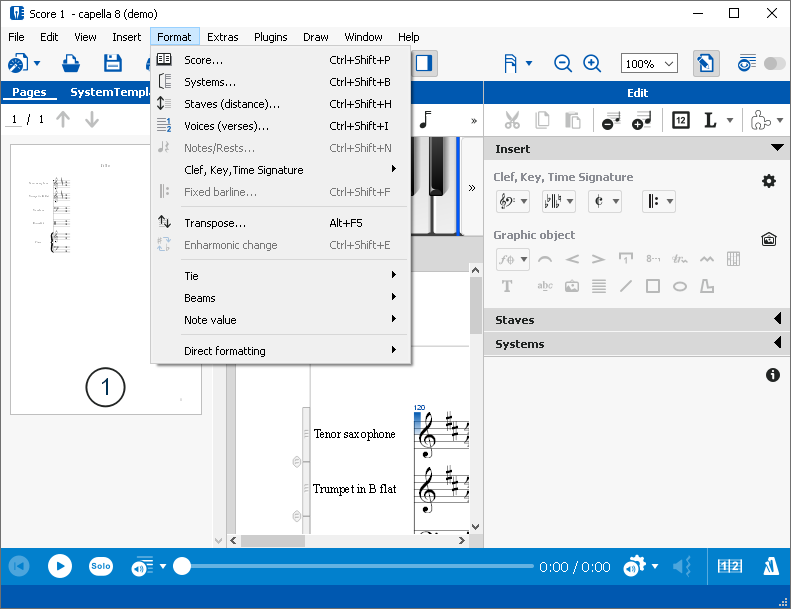Click the gallery icon beside Graphic object
Viewport: 791px width, 609px height.
pos(769,239)
